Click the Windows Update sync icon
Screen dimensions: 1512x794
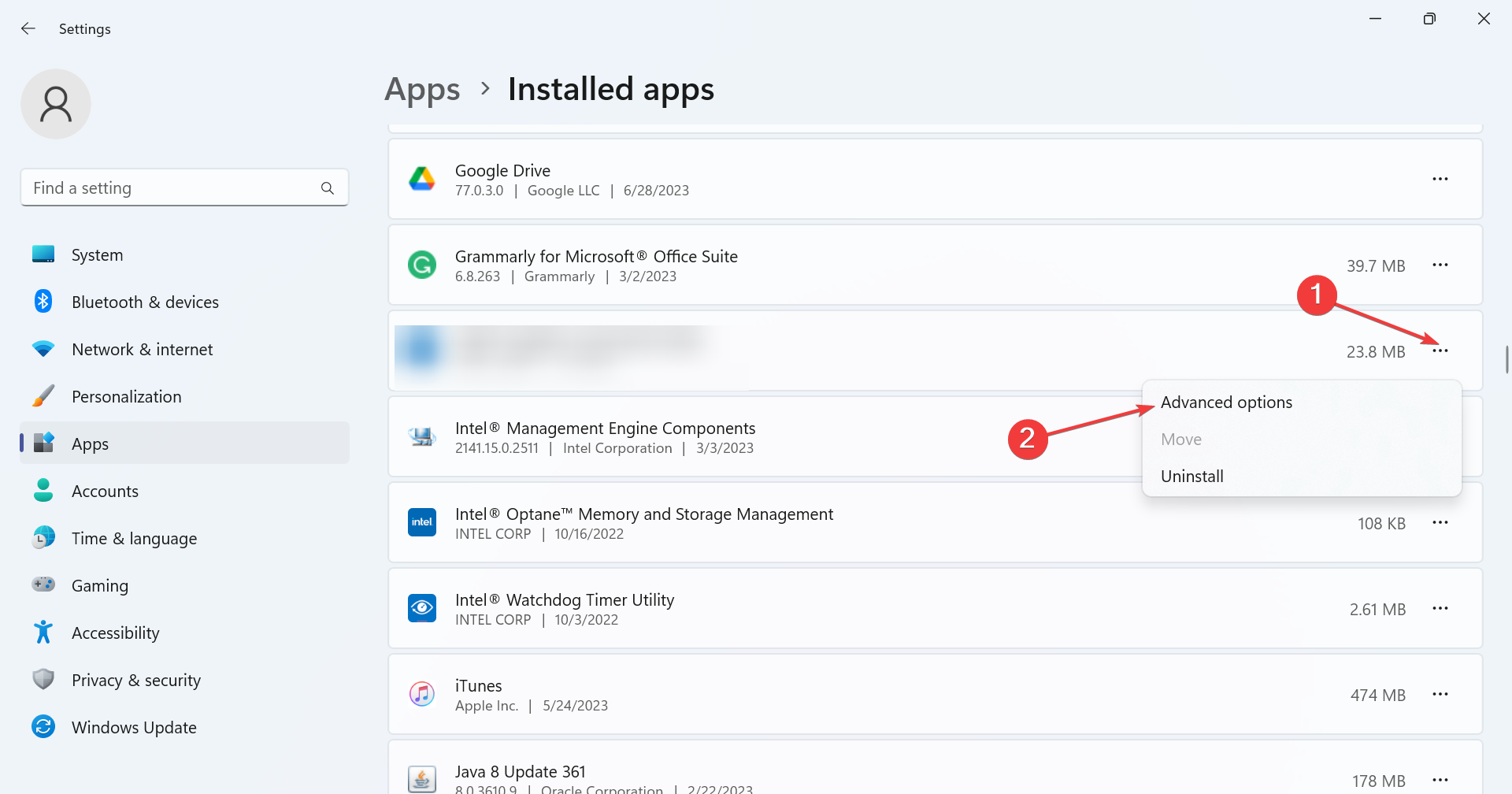pos(43,726)
